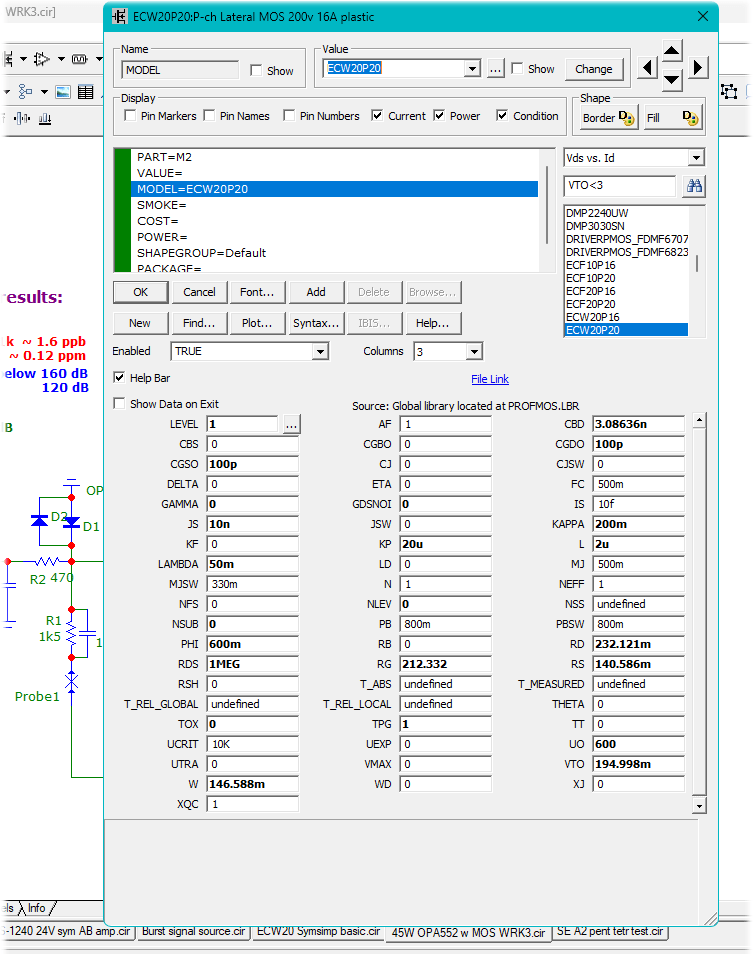
Task: Click the frame icon right of the dialog
Action: pyautogui.click(x=728, y=92)
